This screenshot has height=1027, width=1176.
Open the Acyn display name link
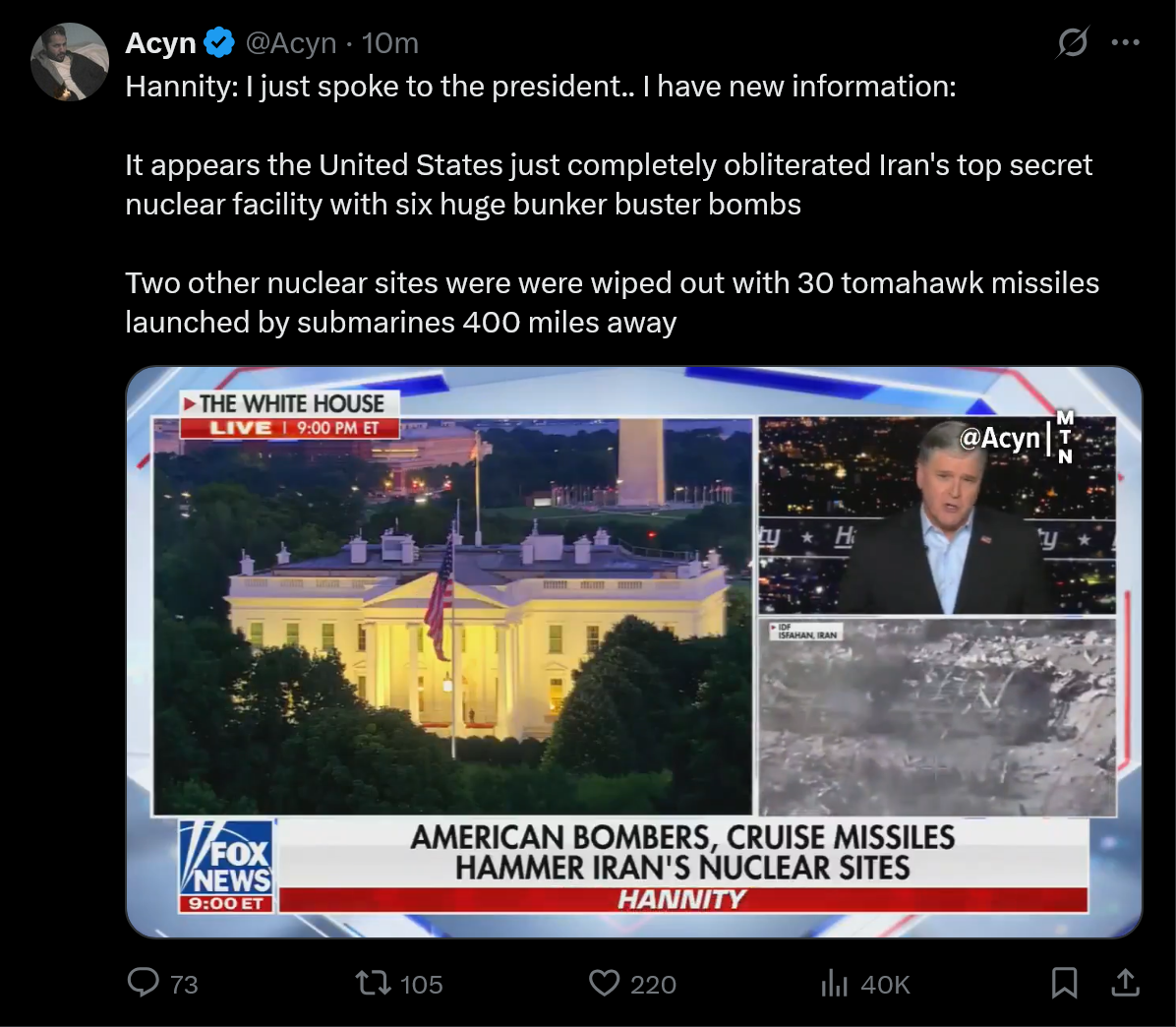[160, 43]
